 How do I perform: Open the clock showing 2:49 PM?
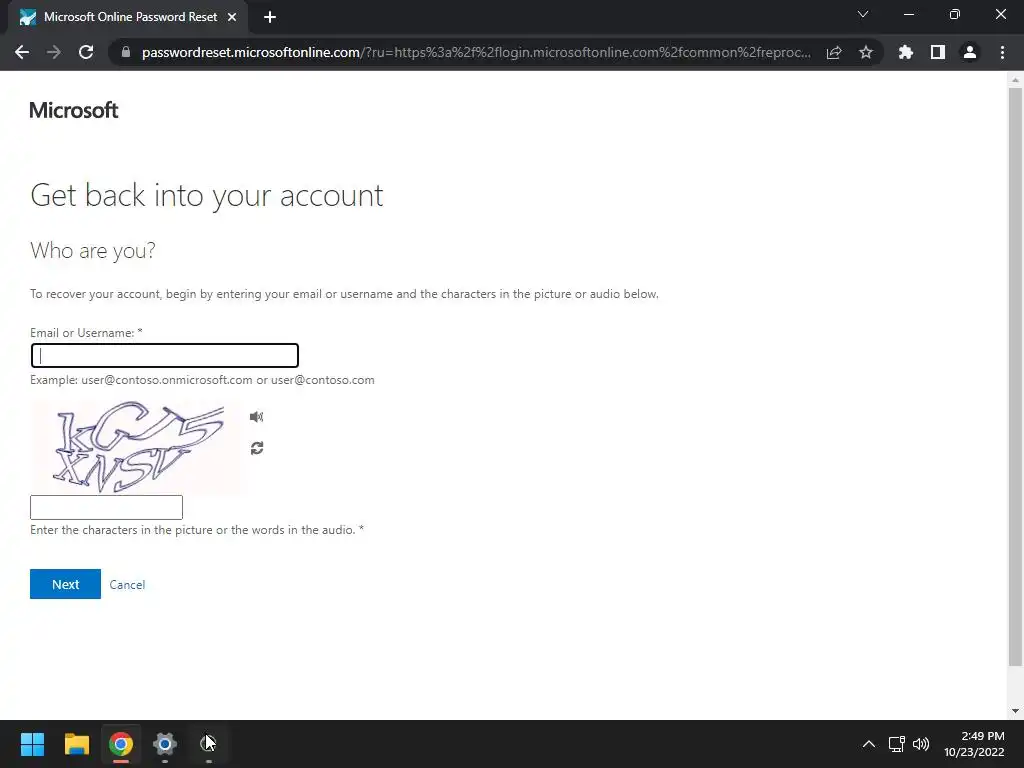(x=974, y=744)
